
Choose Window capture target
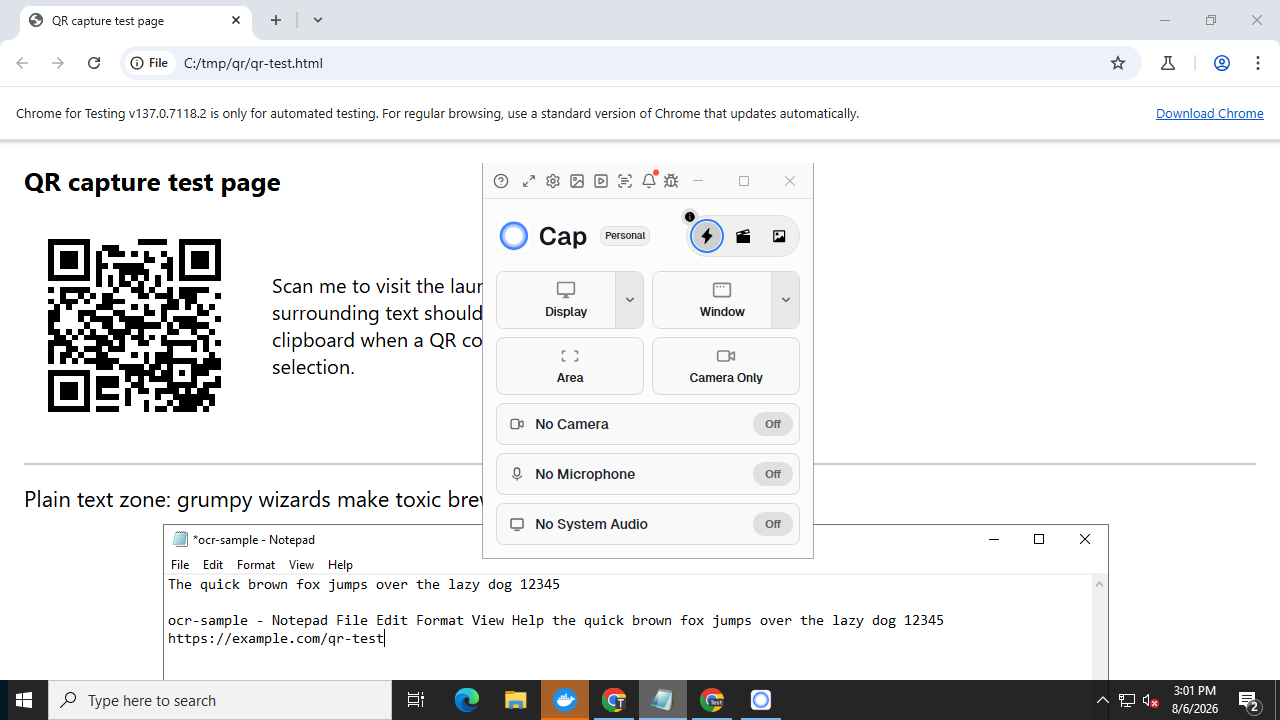tap(712, 300)
